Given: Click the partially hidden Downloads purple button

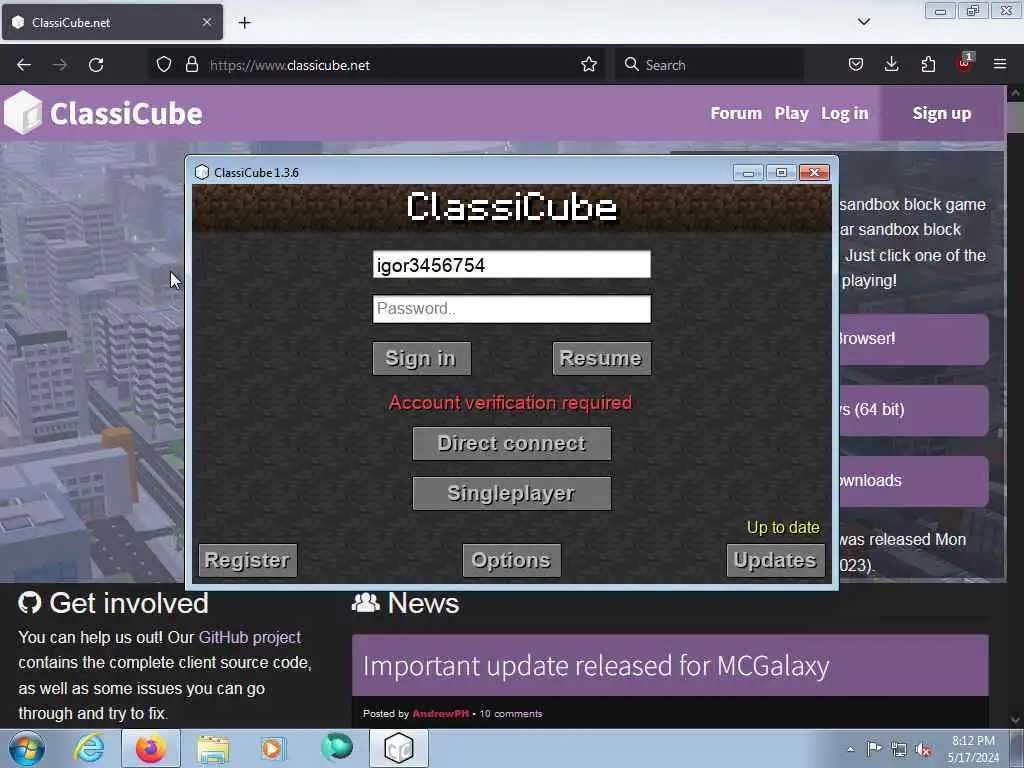Looking at the screenshot, I should pos(913,481).
